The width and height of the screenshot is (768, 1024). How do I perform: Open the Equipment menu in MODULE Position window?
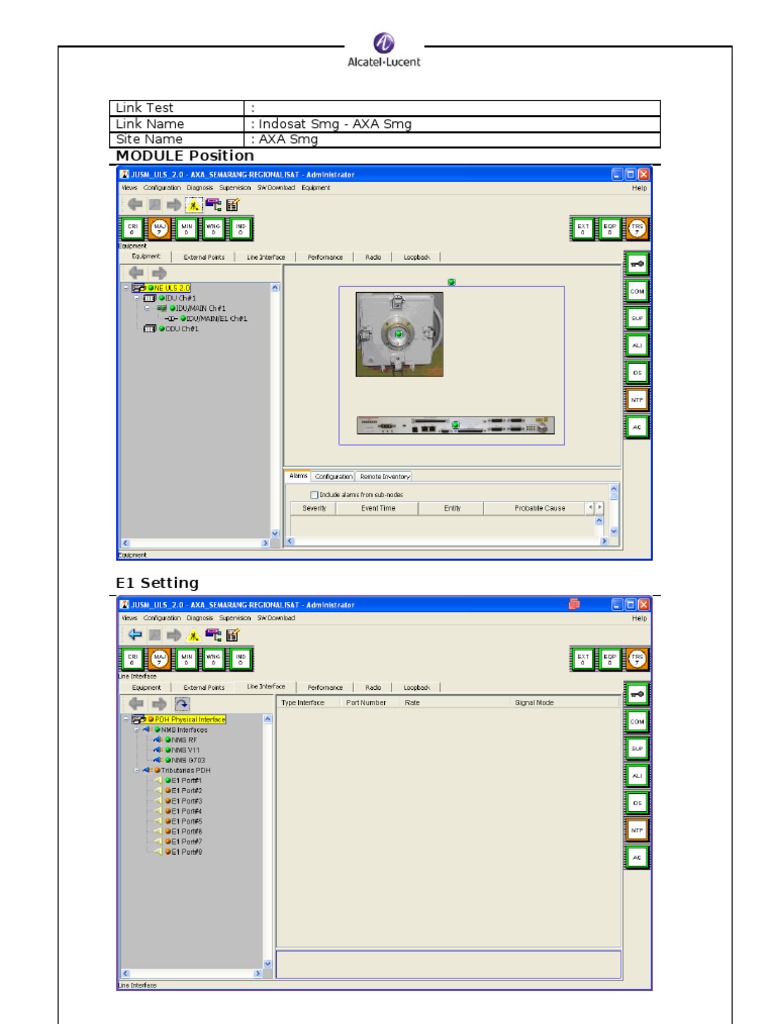click(x=315, y=187)
